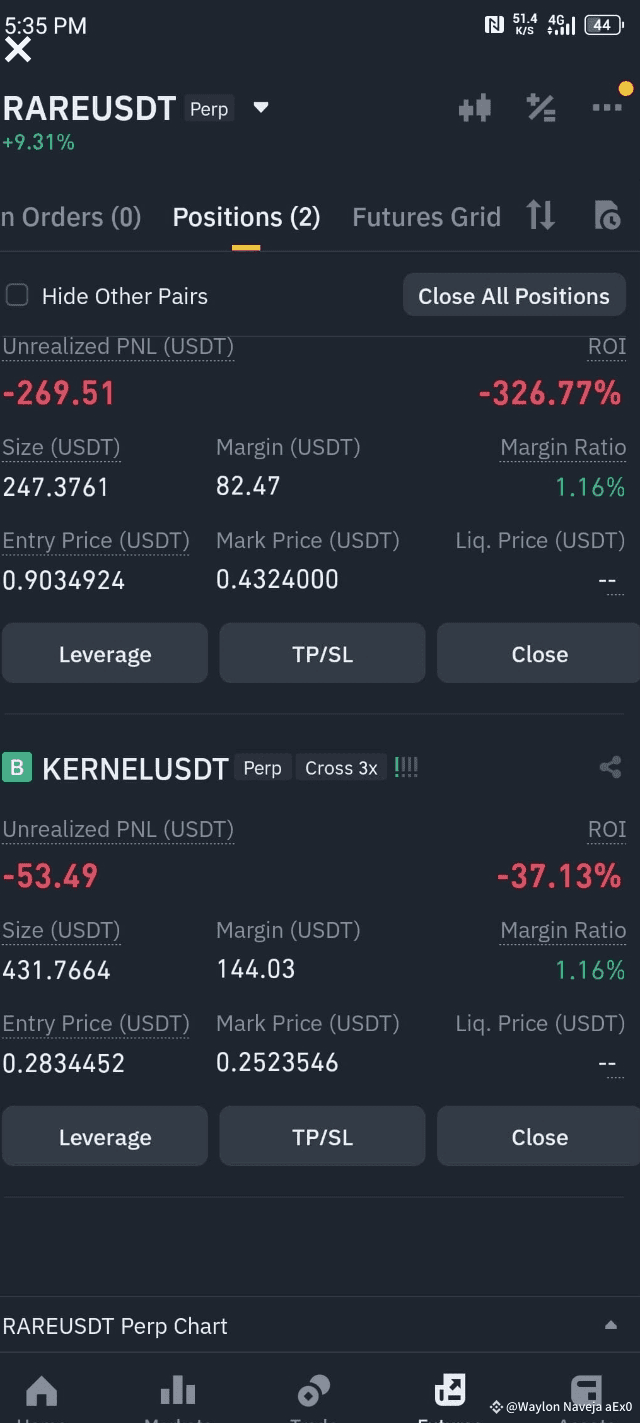This screenshot has height=1423, width=640.
Task: Expand the RAREUSDT pair selector arrow
Action: point(261,107)
